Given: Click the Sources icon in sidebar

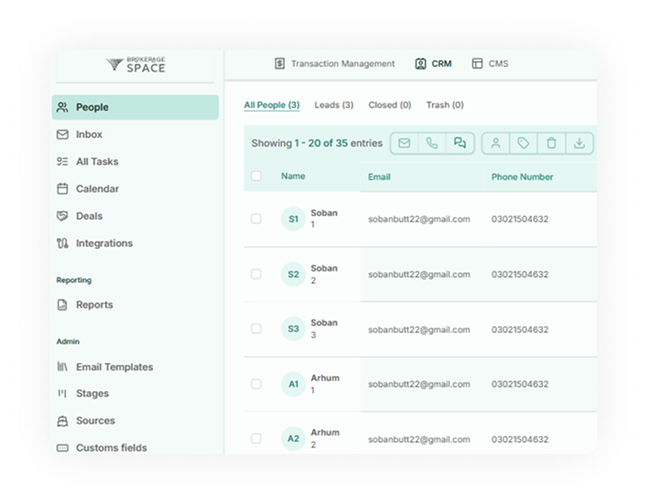Looking at the screenshot, I should [x=62, y=421].
